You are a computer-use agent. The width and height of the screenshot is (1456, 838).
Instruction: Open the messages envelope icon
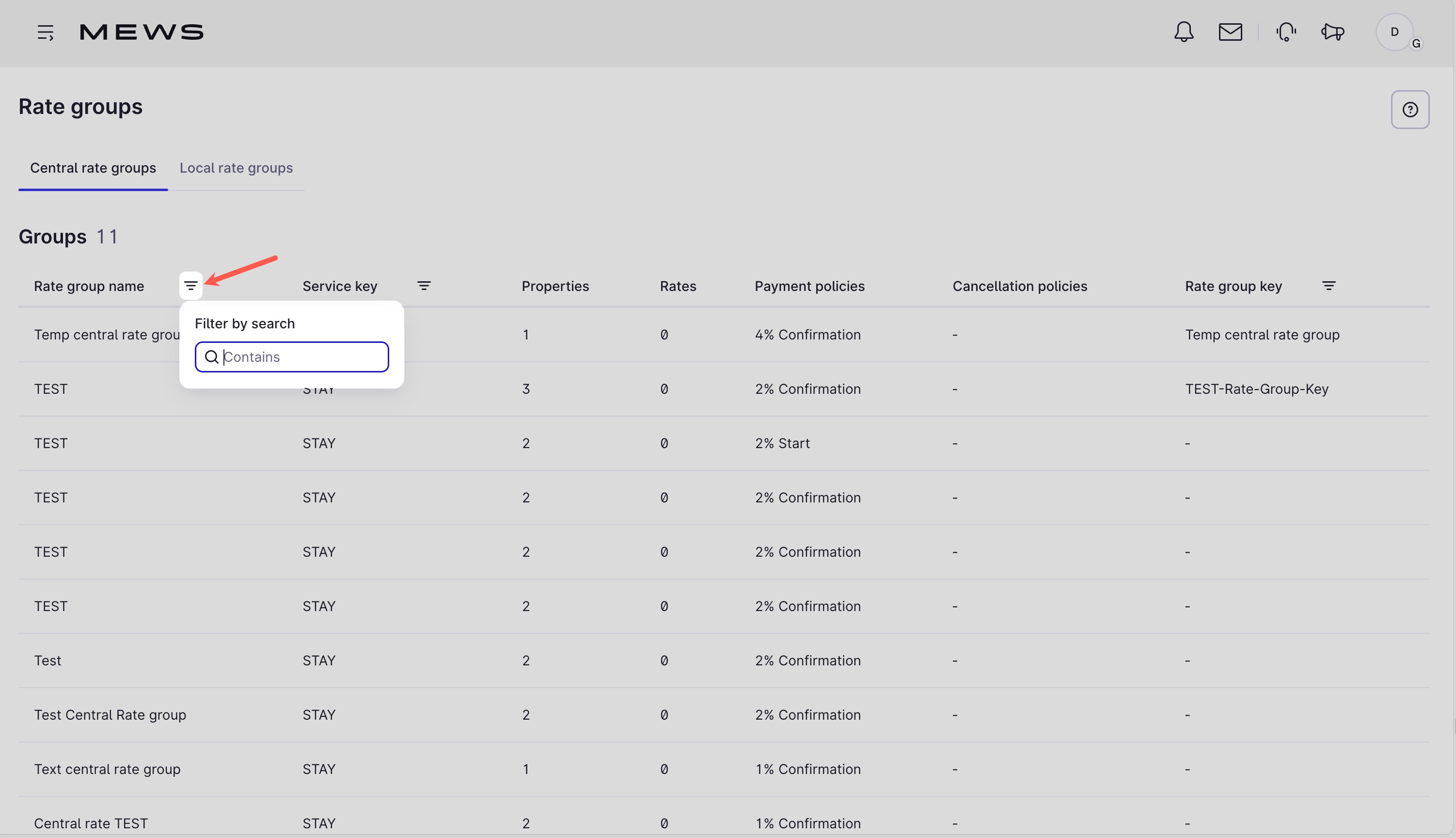[1230, 32]
